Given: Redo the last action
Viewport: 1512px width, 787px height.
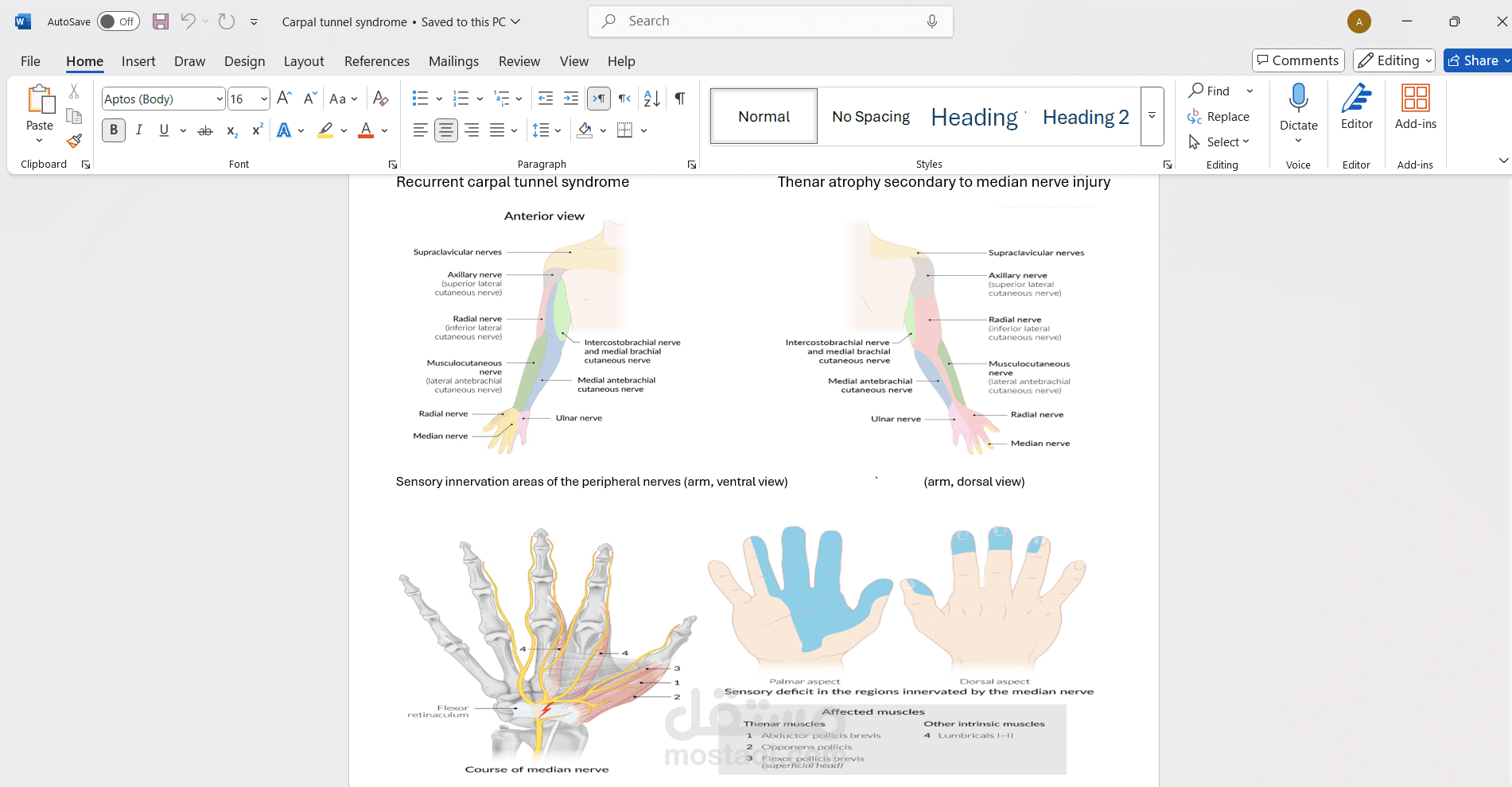Looking at the screenshot, I should [227, 21].
